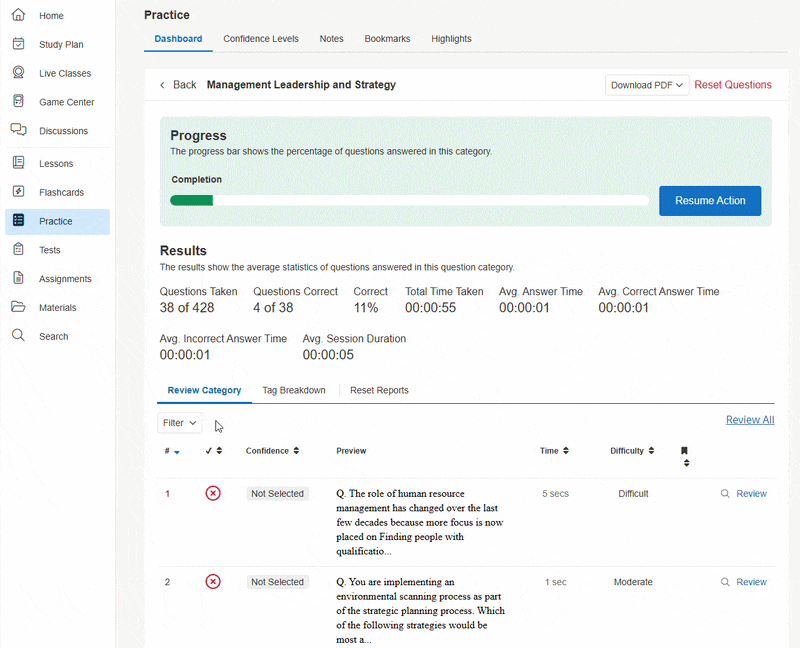Switch to the Confidence Levels tab
This screenshot has height=648, width=800.
(x=260, y=39)
